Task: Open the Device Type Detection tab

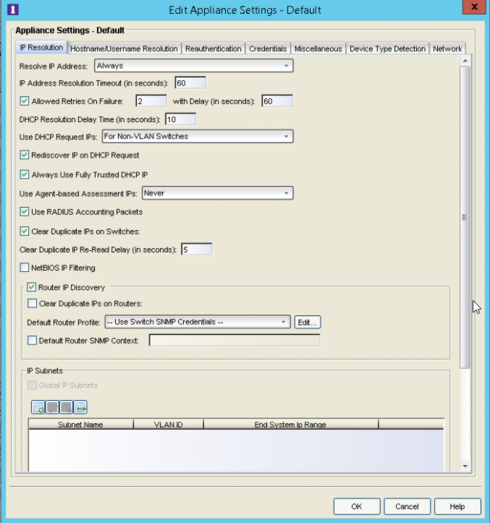Action: pos(388,49)
